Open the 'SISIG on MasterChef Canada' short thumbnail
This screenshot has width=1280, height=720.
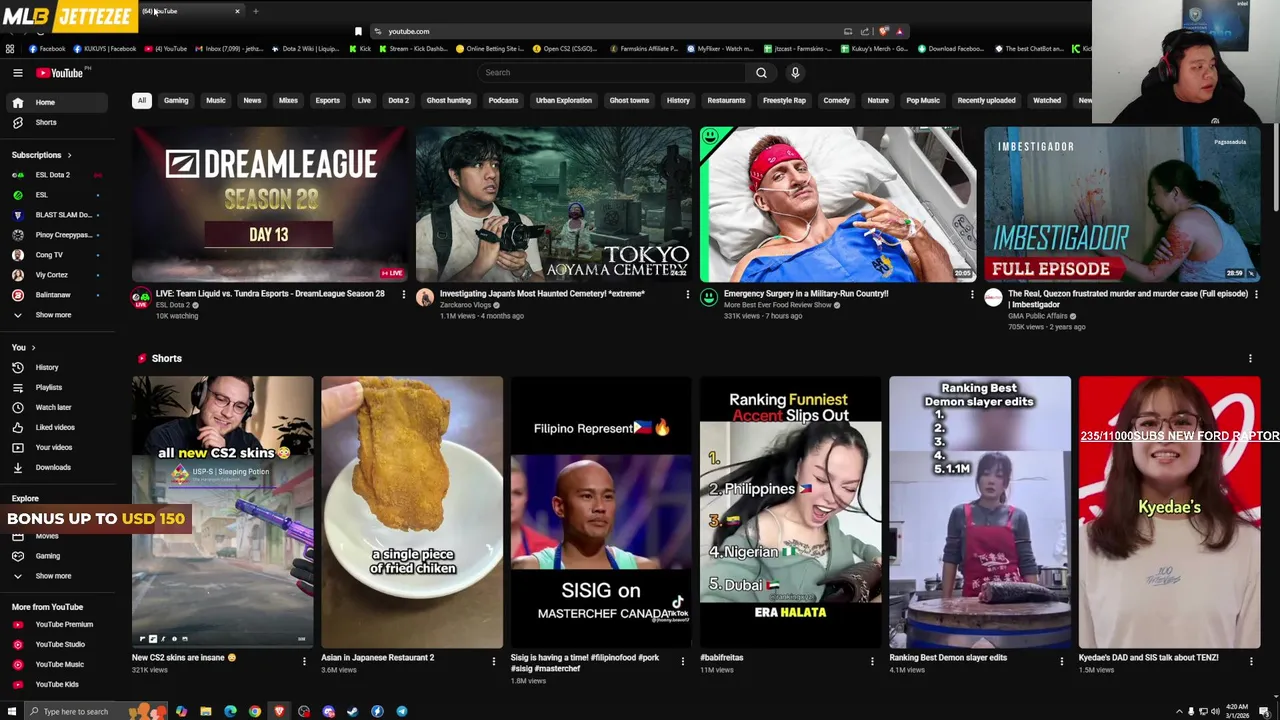[x=601, y=512]
